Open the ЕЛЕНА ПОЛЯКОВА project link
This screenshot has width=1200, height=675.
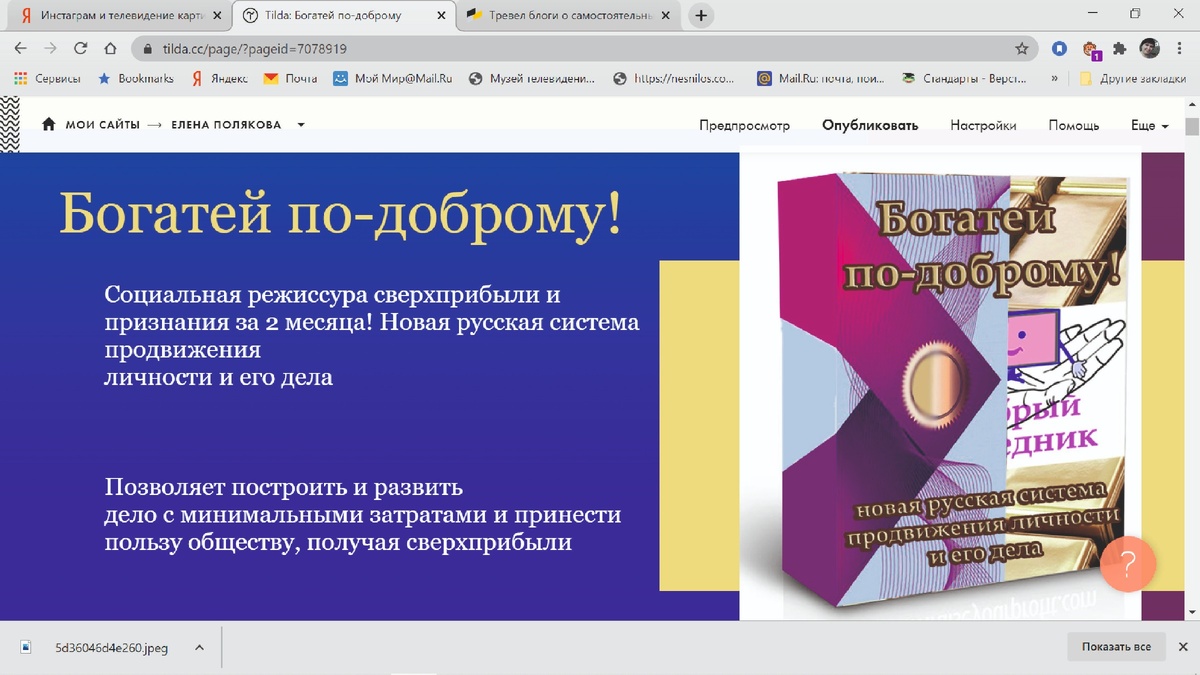click(x=226, y=125)
